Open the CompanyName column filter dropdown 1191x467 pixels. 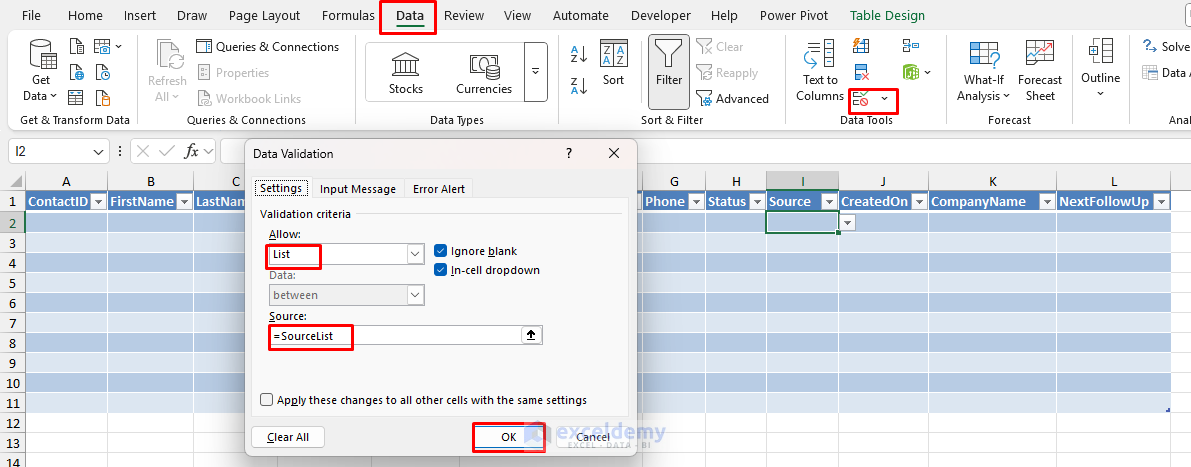point(1047,202)
